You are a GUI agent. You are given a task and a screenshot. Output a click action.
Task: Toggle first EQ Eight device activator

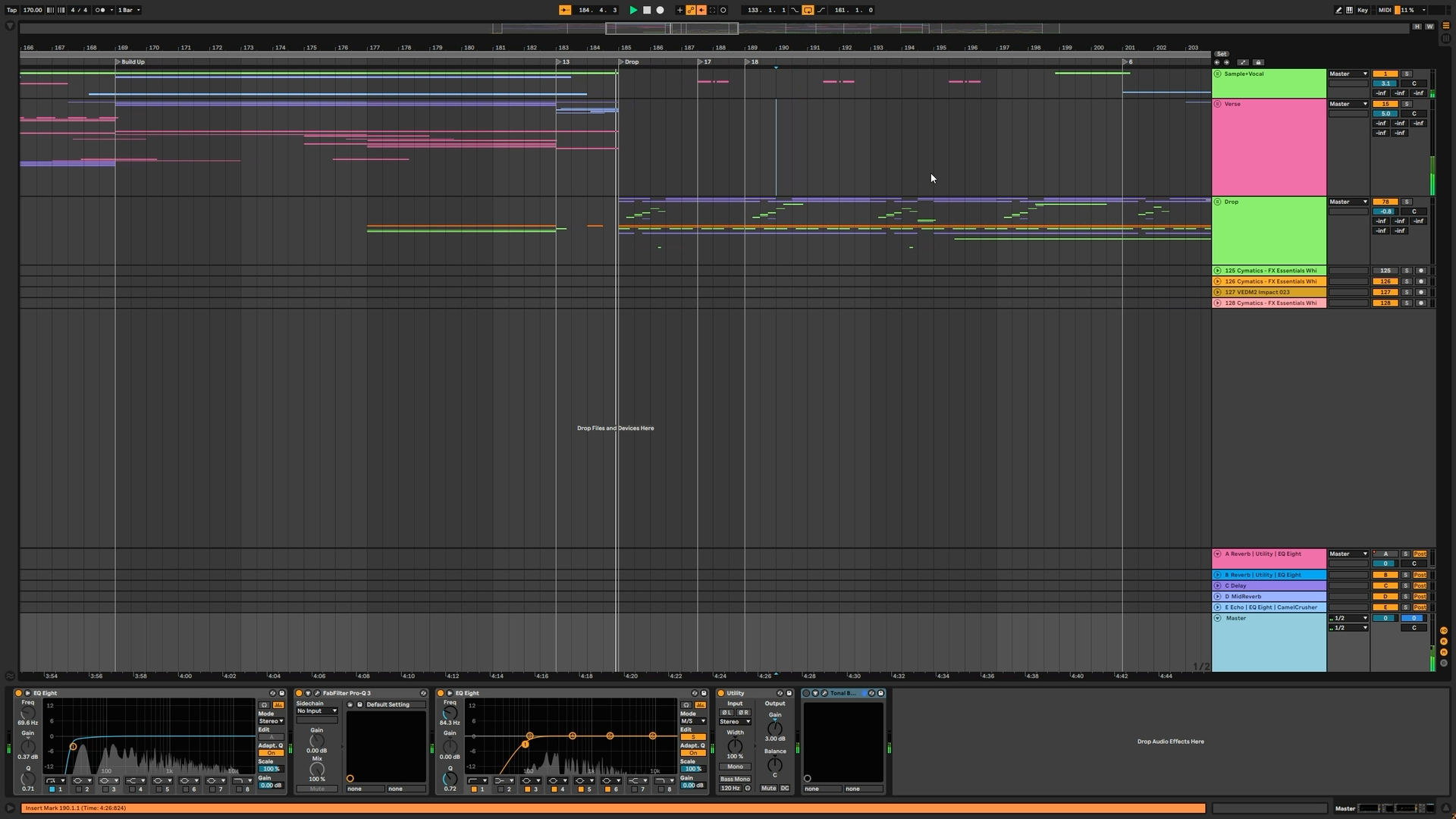pos(18,693)
